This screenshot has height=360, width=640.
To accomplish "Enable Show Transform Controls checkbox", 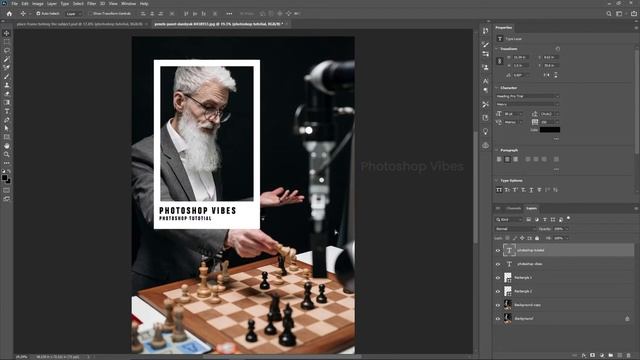I will (x=90, y=13).
